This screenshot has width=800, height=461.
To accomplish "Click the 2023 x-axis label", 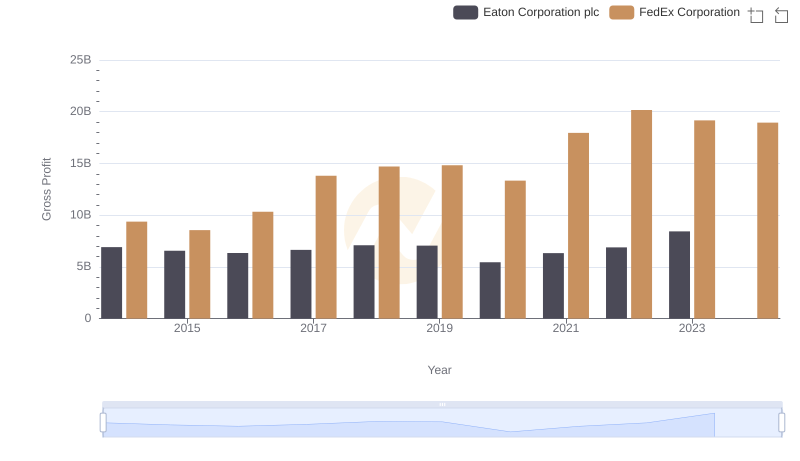I will (x=692, y=328).
